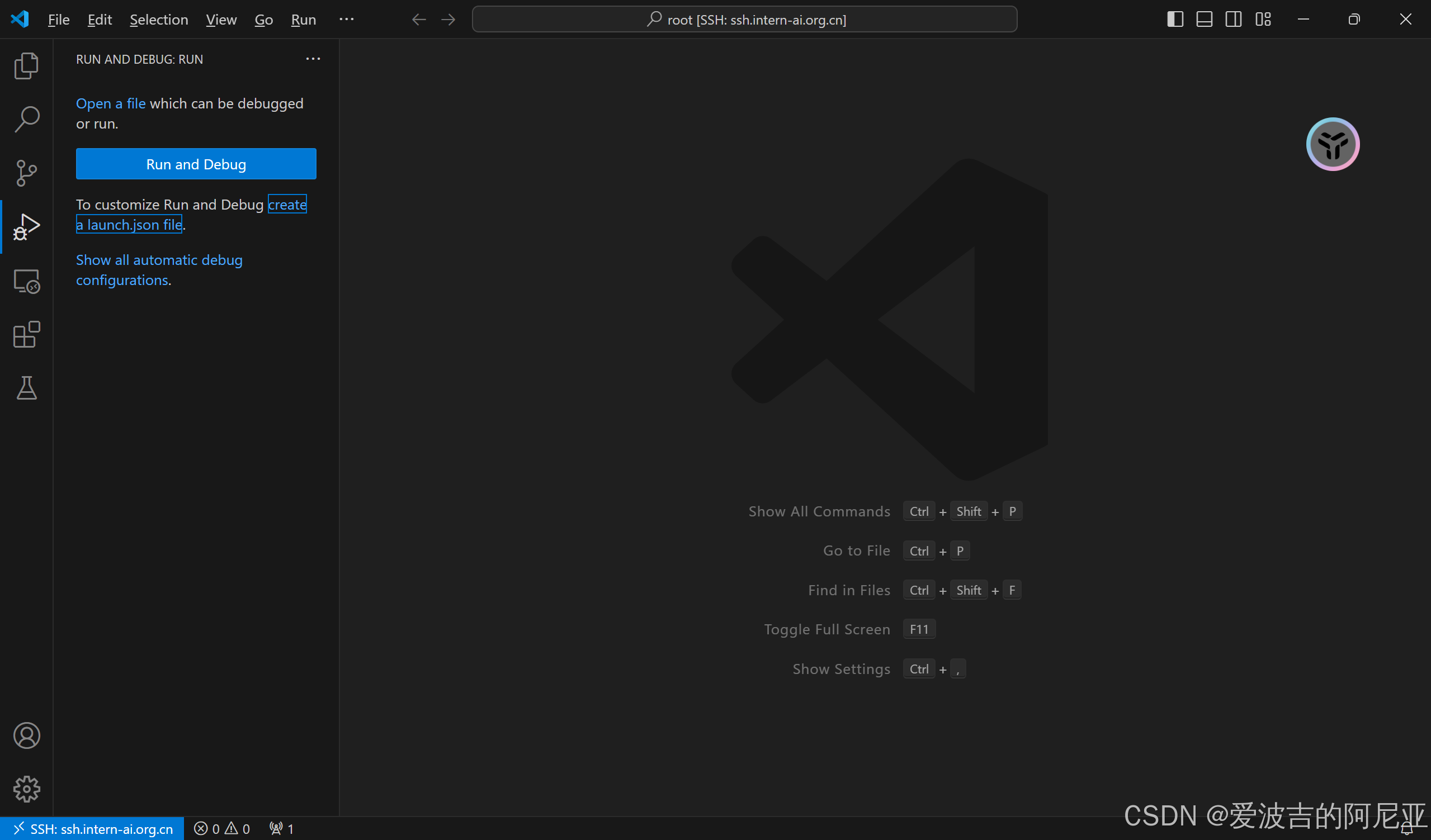Click the forwarded ports status indicator
This screenshot has width=1431, height=840.
click(282, 829)
